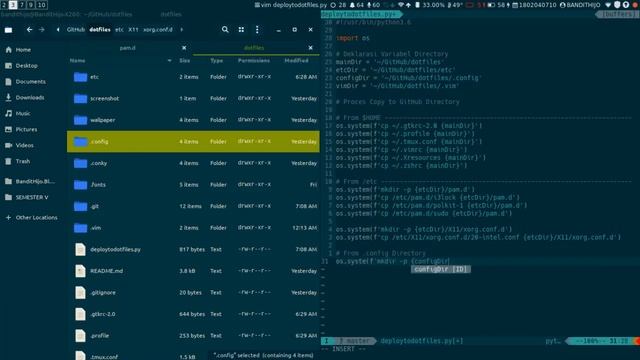Image resolution: width=640 pixels, height=360 pixels.
Task: Select the .vim folder icon
Action: click(80, 228)
